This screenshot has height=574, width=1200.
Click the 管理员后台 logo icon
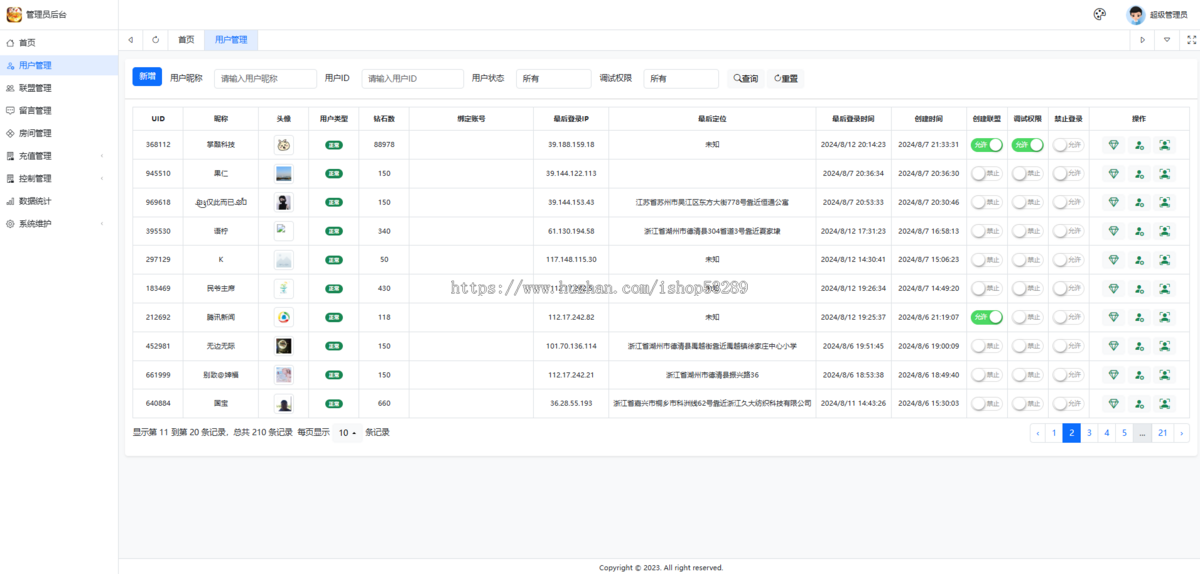click(x=14, y=14)
